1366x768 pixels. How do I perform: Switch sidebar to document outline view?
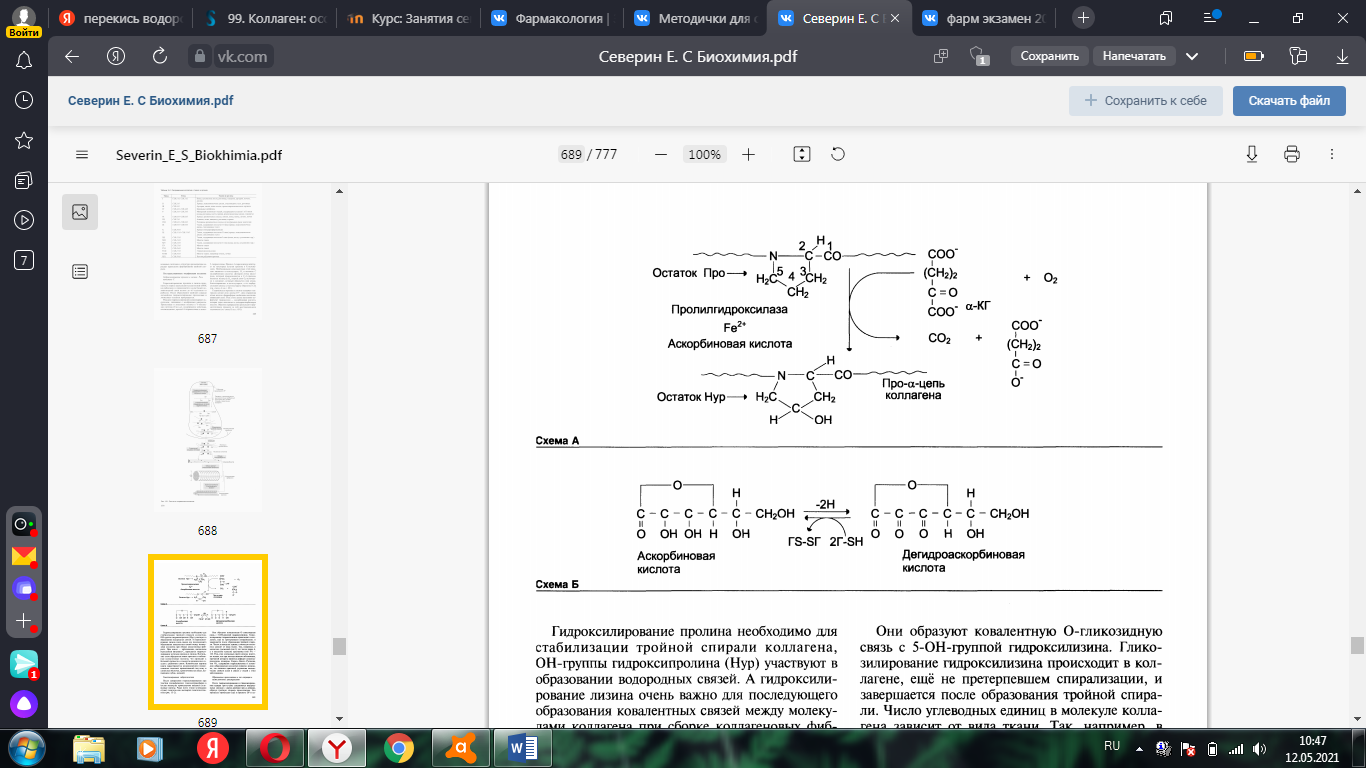pos(80,271)
